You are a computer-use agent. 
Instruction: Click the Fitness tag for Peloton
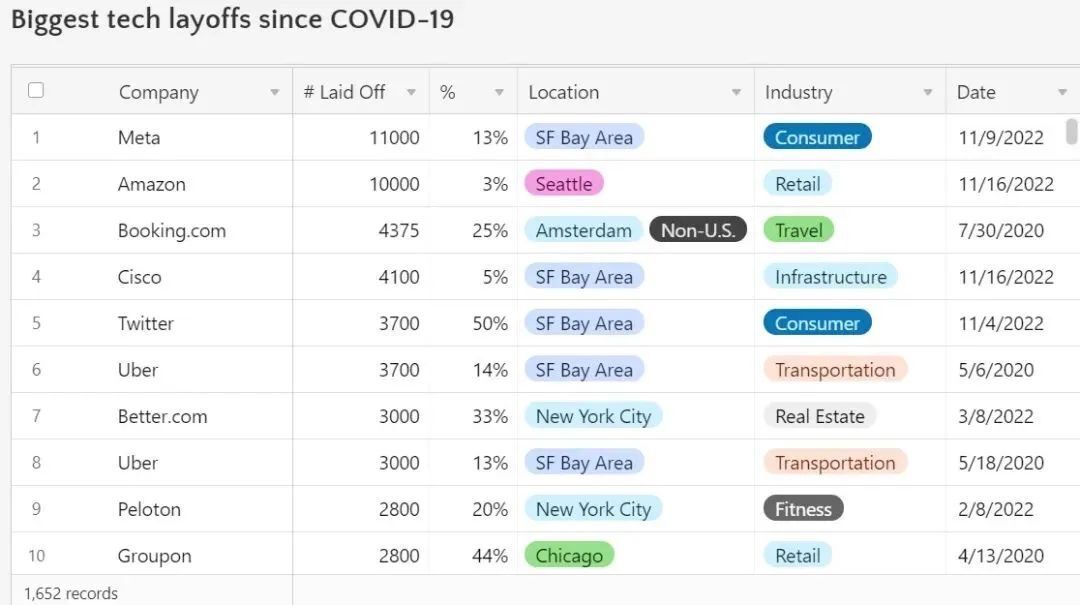click(x=803, y=509)
